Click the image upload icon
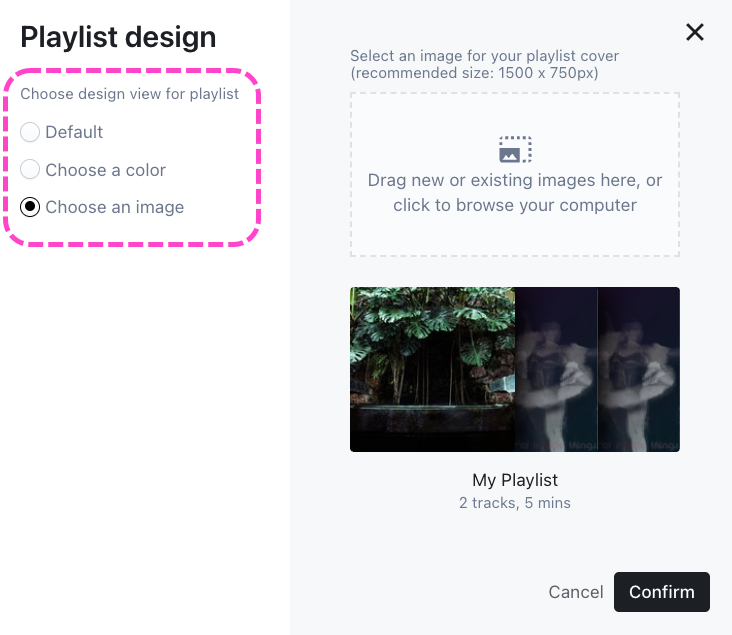Image resolution: width=732 pixels, height=635 pixels. (x=515, y=150)
